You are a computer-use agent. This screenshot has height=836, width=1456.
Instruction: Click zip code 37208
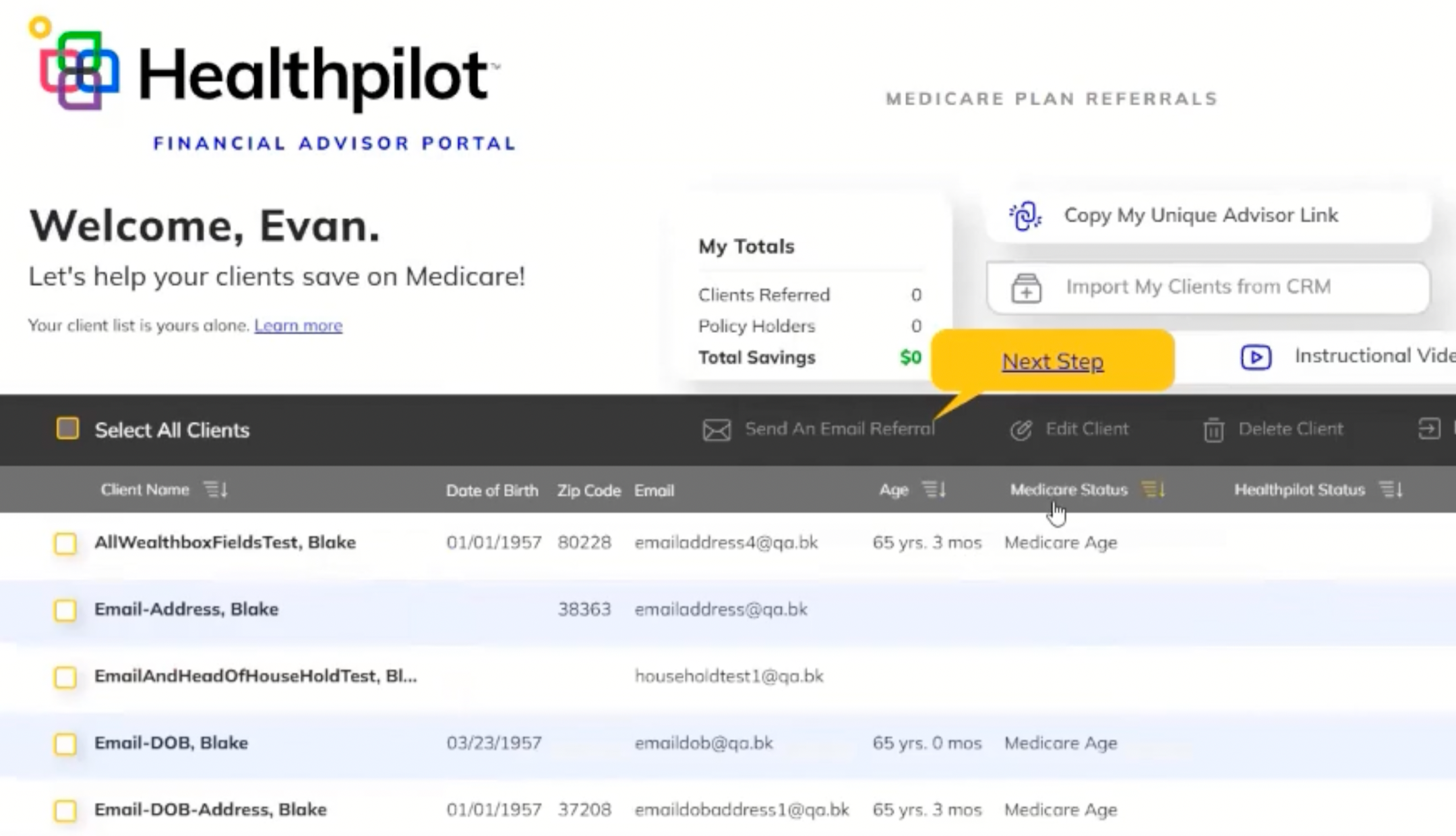(x=584, y=810)
